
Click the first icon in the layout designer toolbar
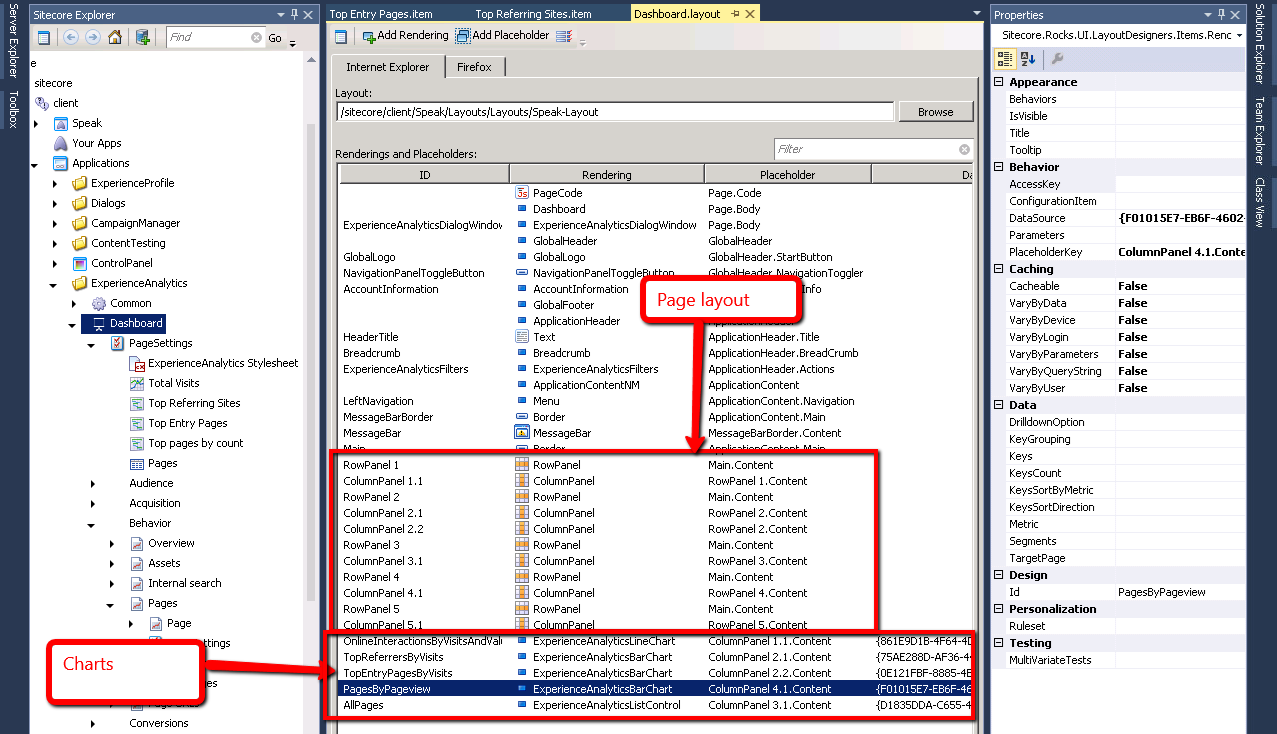click(341, 36)
